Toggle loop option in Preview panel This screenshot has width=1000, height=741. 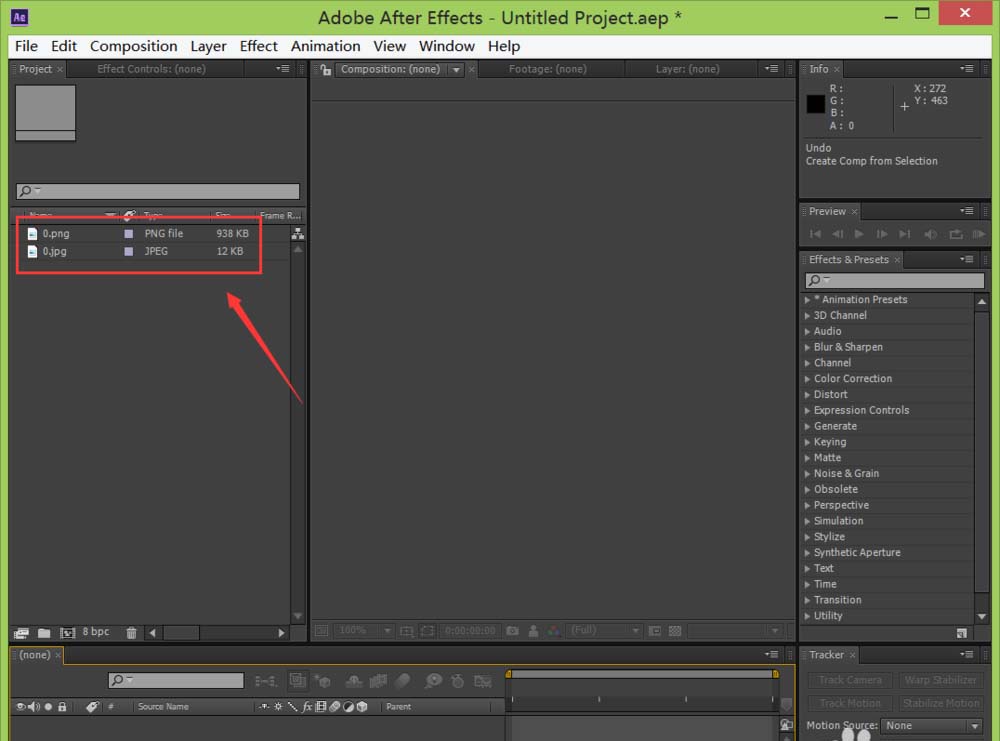[x=955, y=234]
